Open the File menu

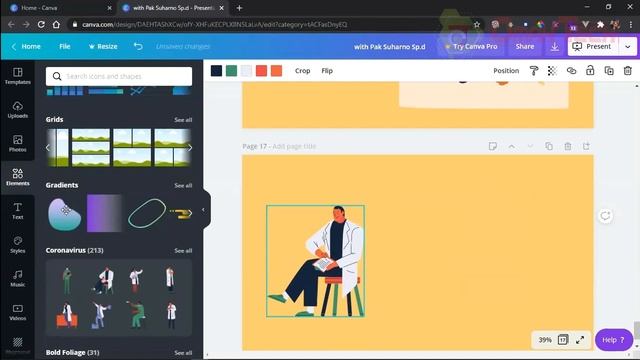coord(64,47)
